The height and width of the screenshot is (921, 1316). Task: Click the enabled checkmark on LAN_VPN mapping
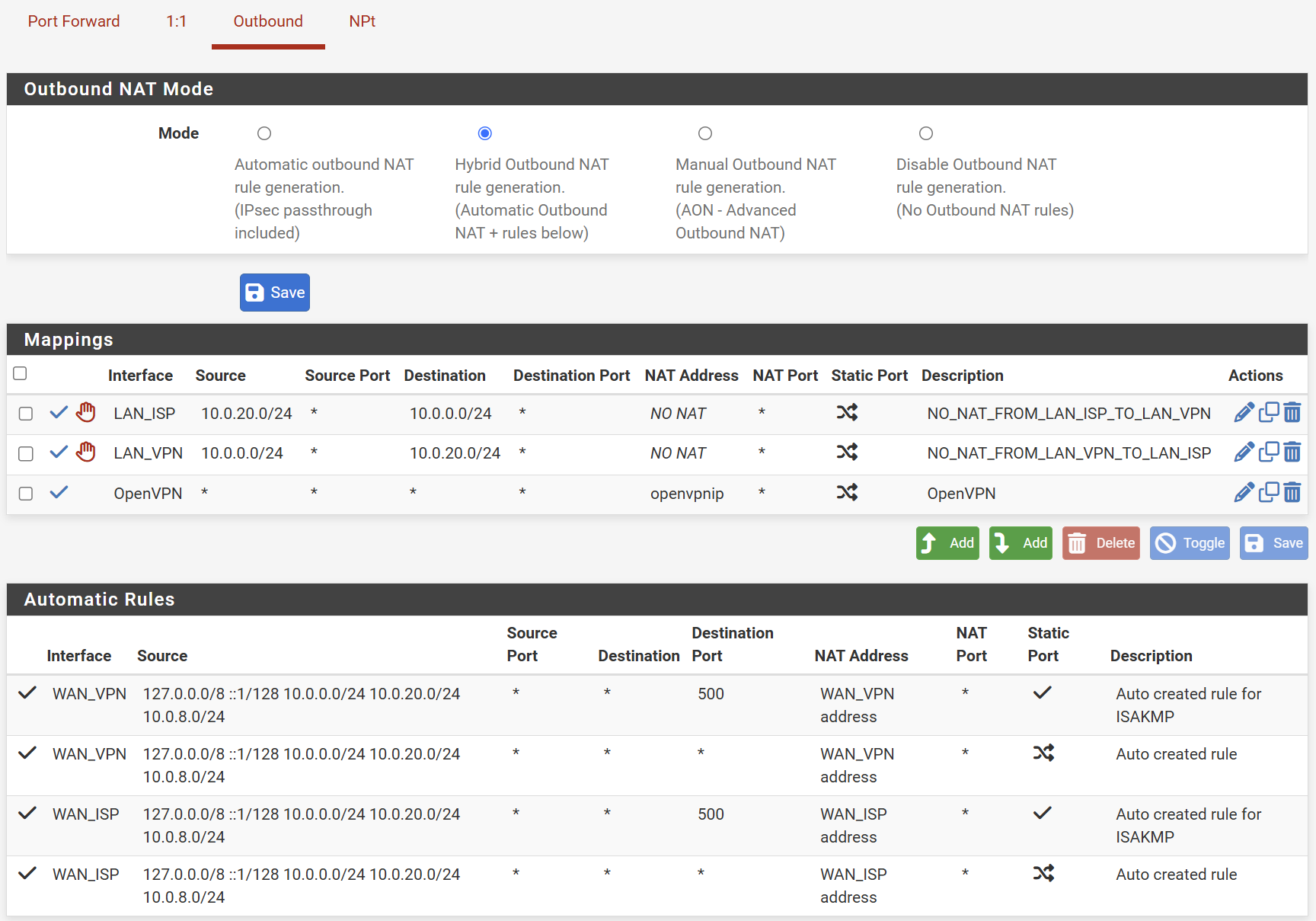(x=59, y=453)
